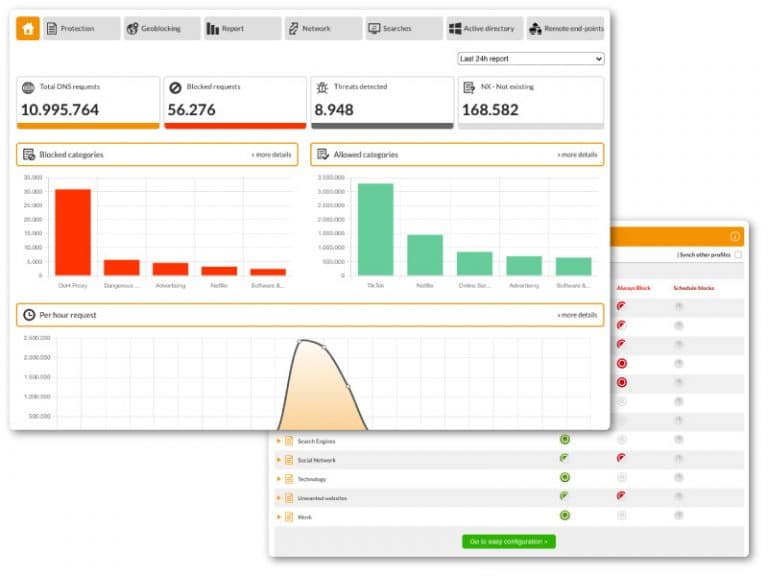
Task: Click the NX - Not existing icon
Action: [x=470, y=88]
